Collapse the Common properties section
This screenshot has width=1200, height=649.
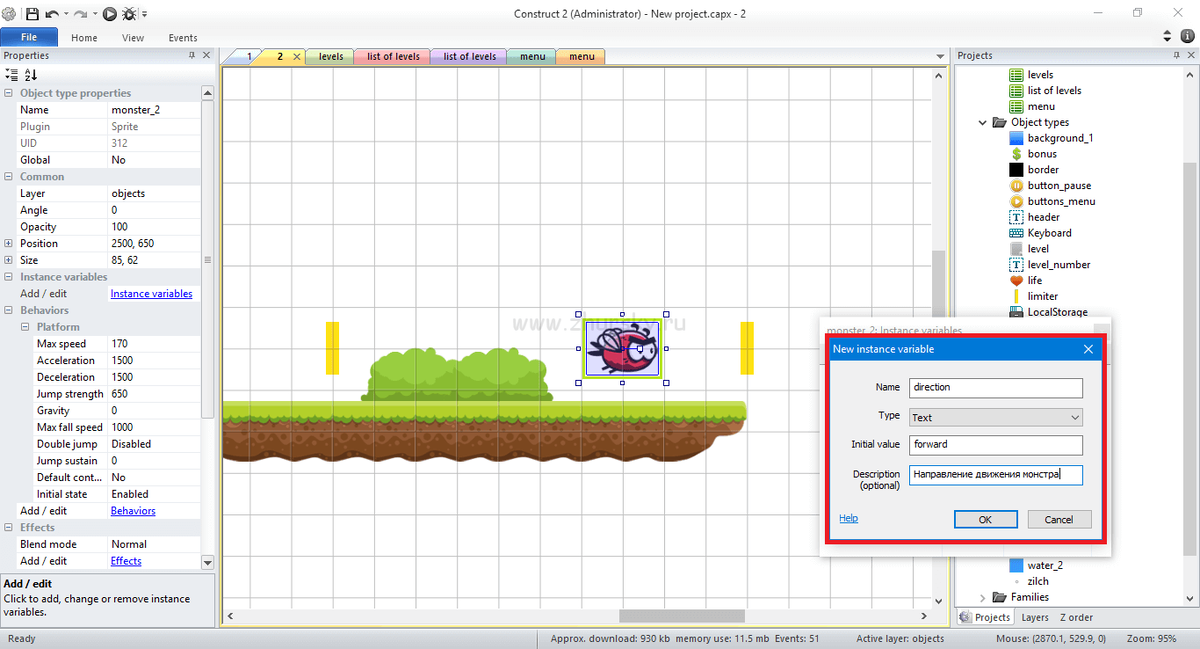[x=9, y=177]
